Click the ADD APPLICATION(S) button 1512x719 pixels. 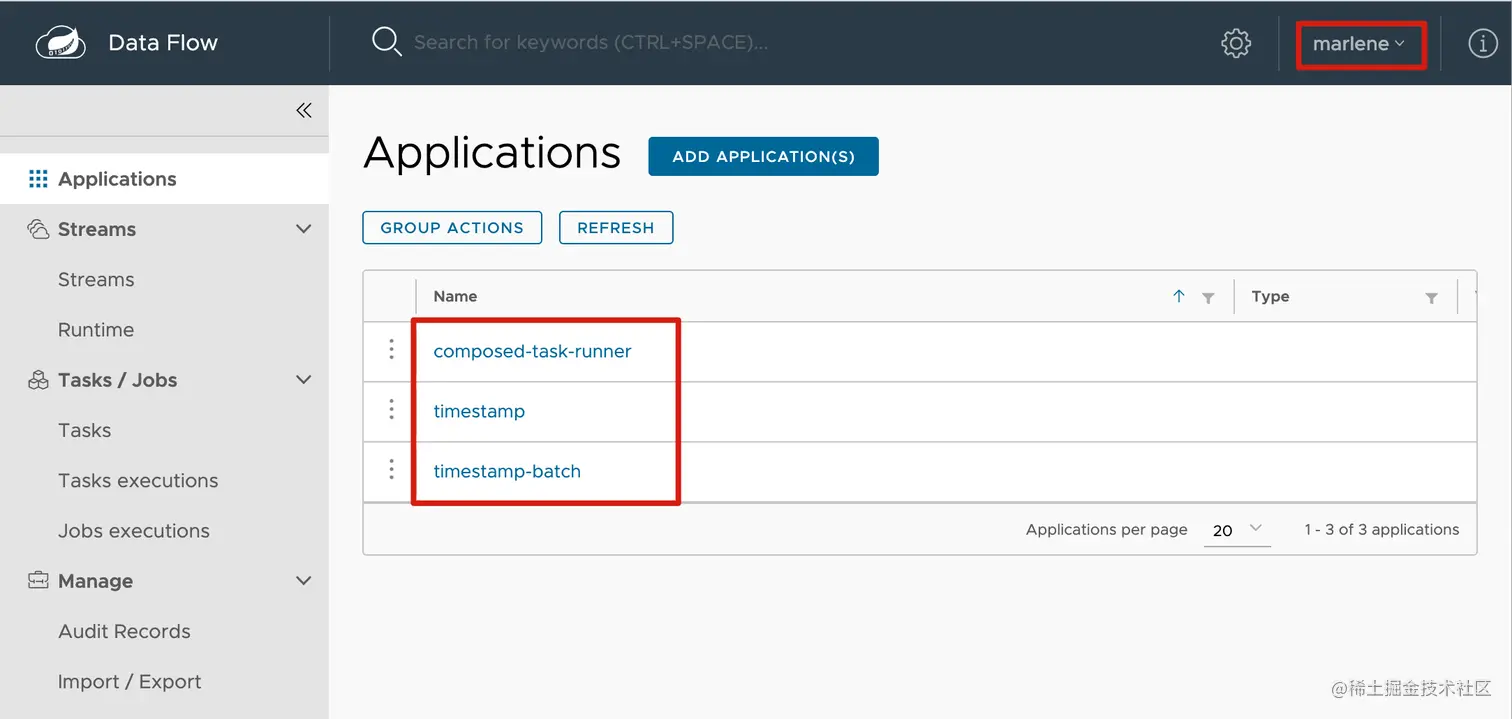coord(763,156)
